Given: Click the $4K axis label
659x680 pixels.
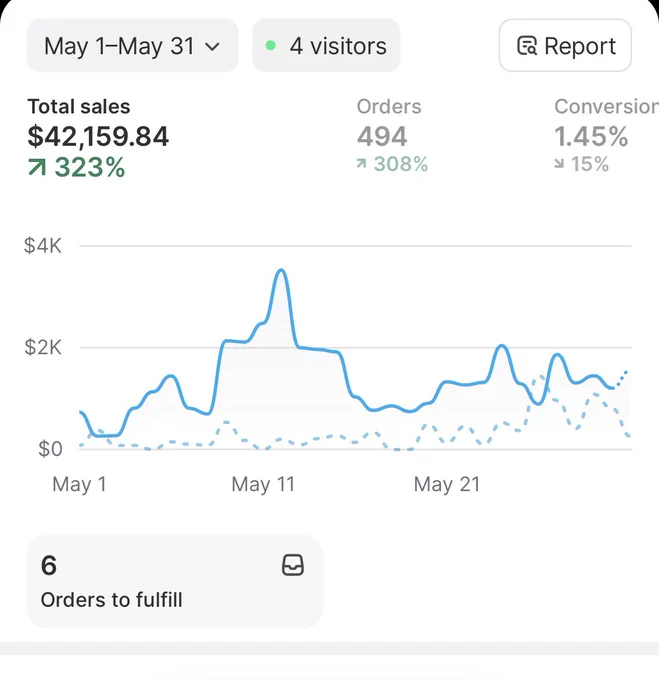Looking at the screenshot, I should tap(42, 245).
